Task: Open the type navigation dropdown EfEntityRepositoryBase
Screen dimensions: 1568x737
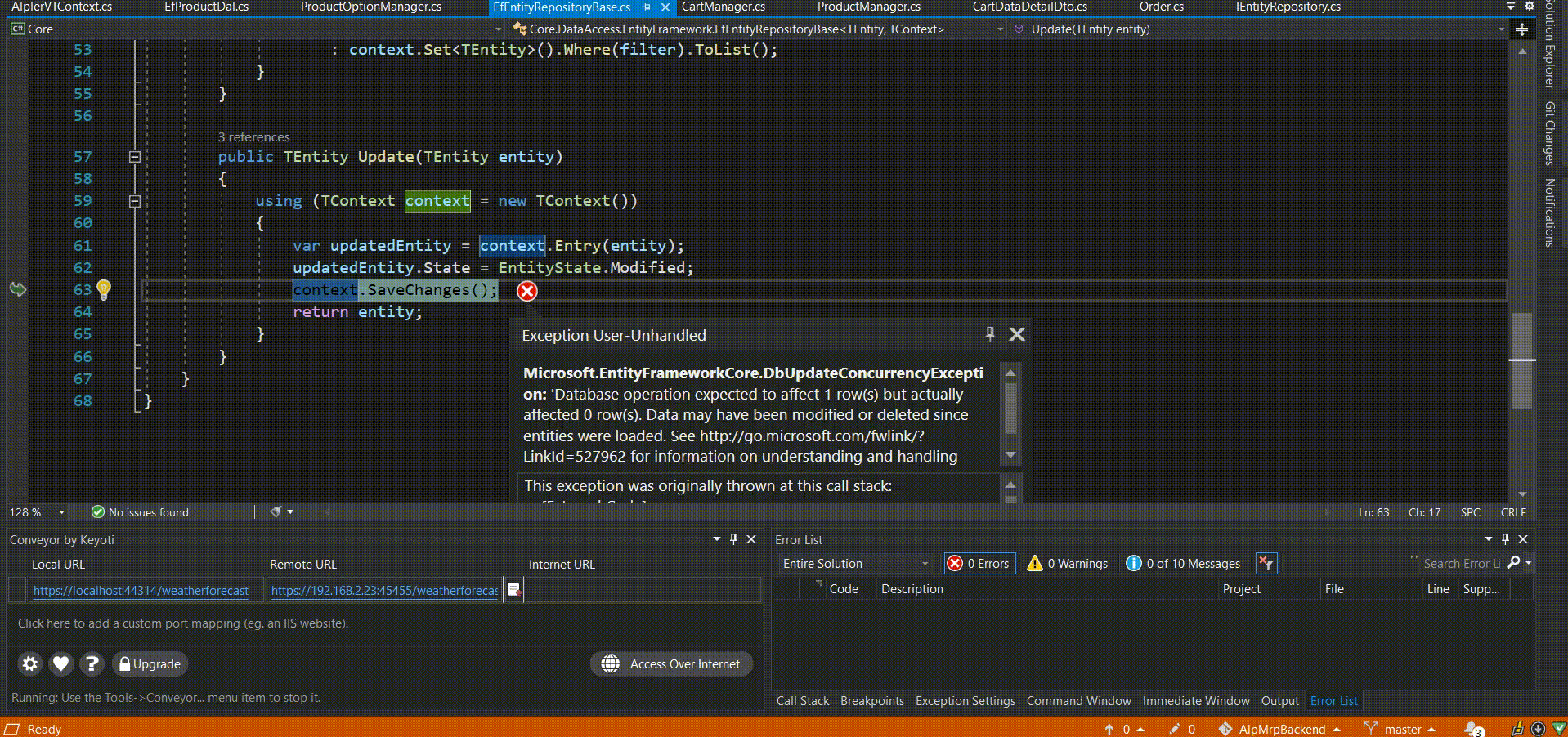Action: 758,29
